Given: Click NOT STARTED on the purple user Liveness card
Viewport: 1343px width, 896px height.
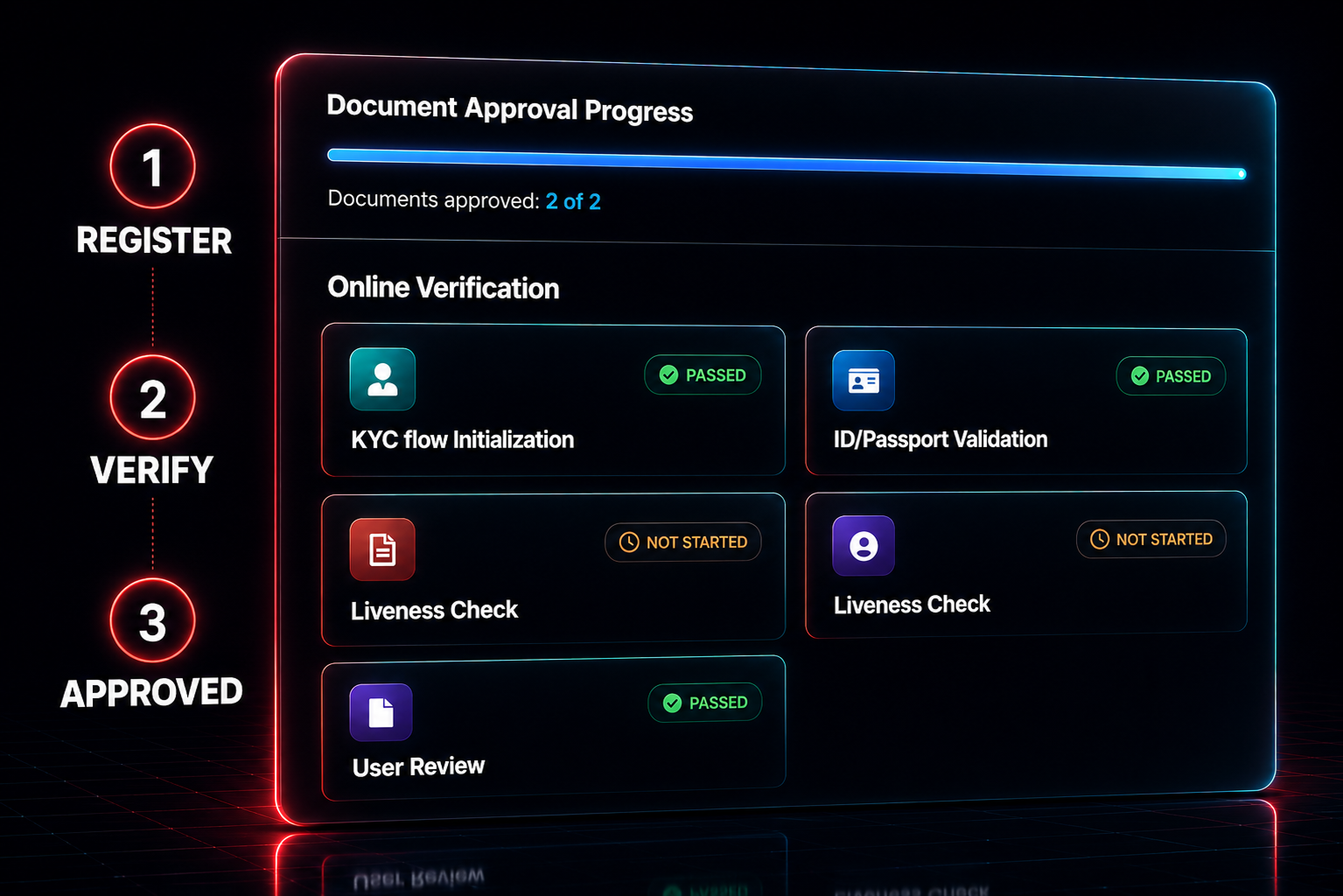Looking at the screenshot, I should point(1164,540).
